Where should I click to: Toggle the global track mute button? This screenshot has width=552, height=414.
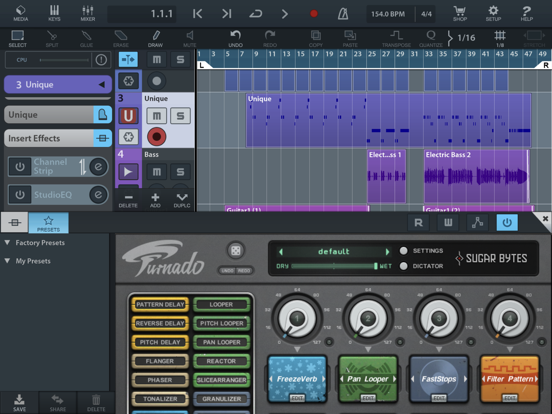pos(157,59)
